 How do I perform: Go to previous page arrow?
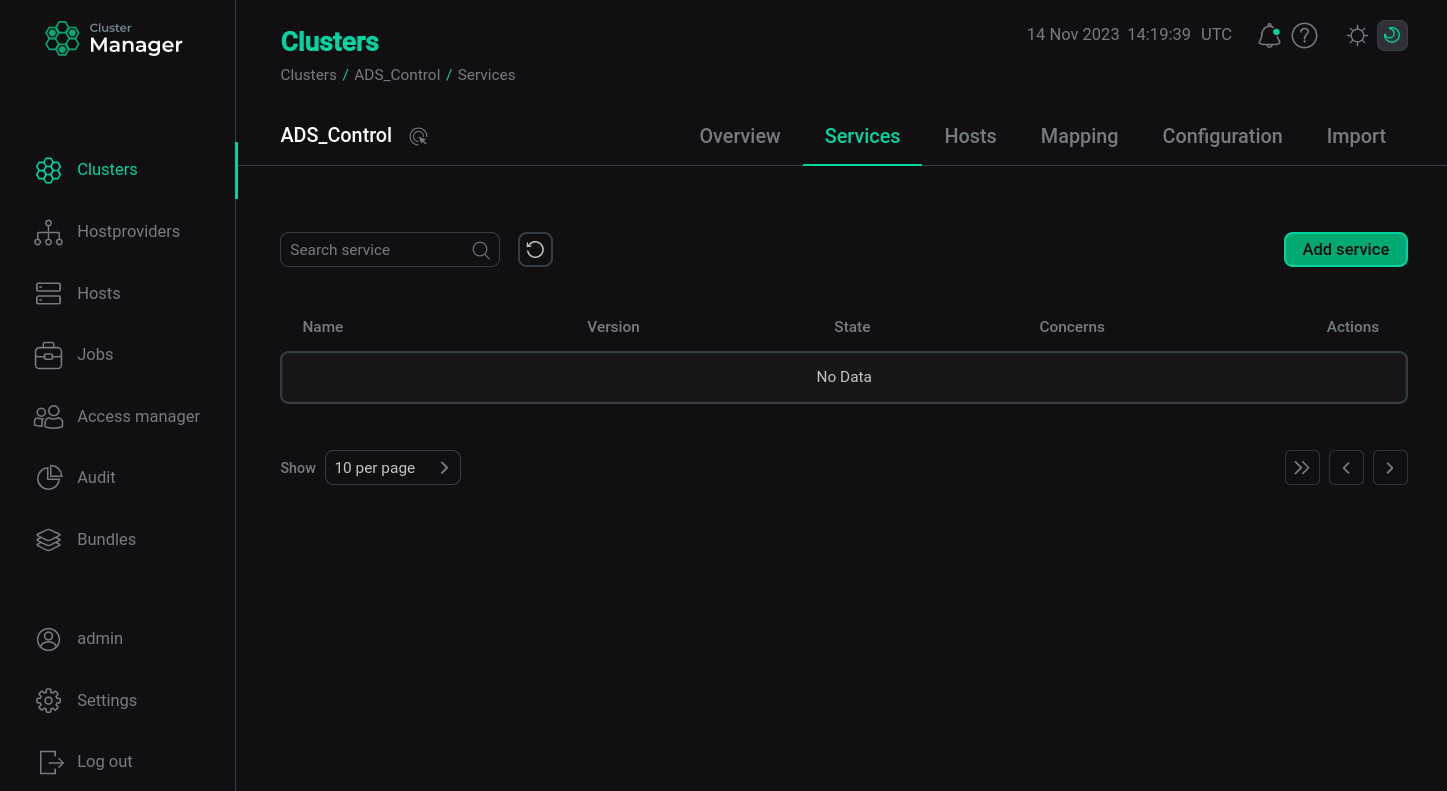(x=1346, y=468)
